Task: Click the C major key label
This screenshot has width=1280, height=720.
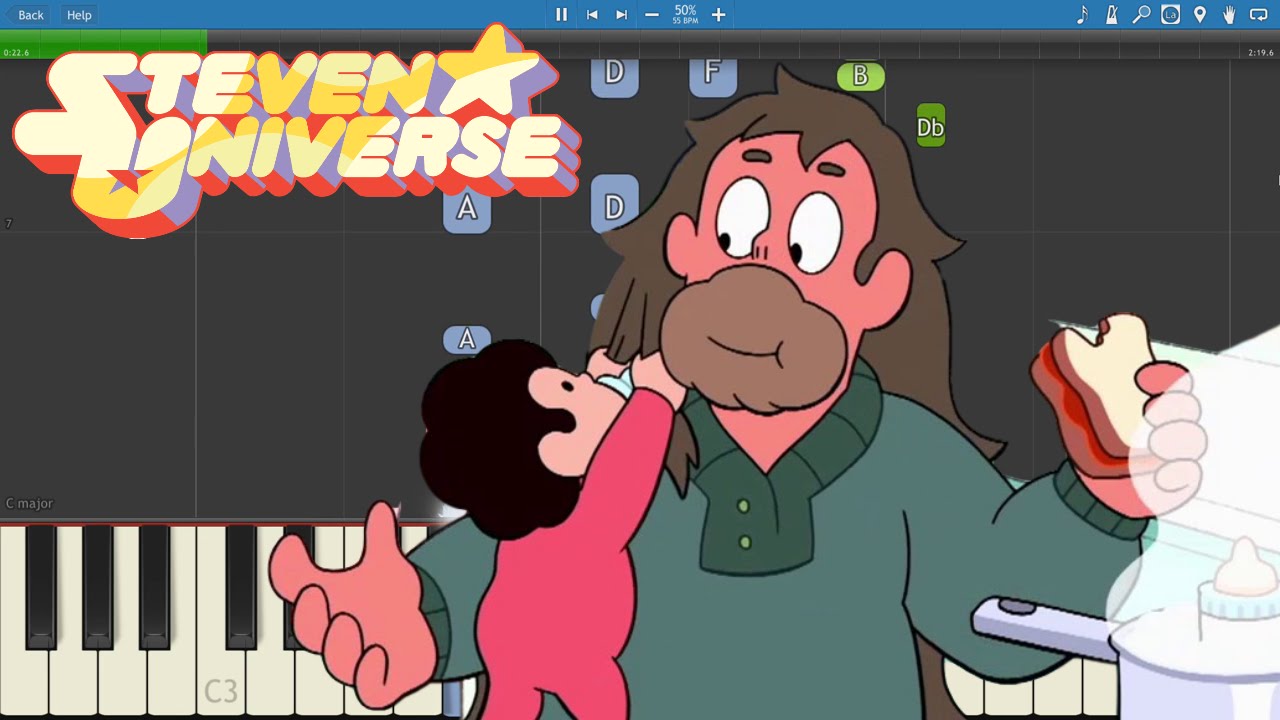Action: [29, 503]
